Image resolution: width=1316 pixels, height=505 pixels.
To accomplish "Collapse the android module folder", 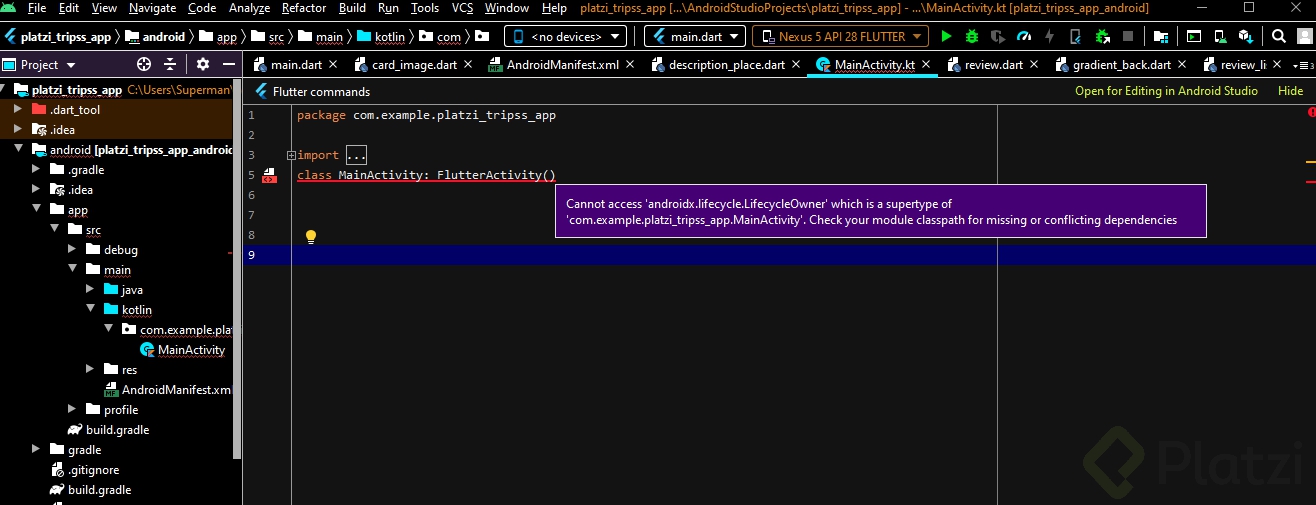I will coord(18,150).
